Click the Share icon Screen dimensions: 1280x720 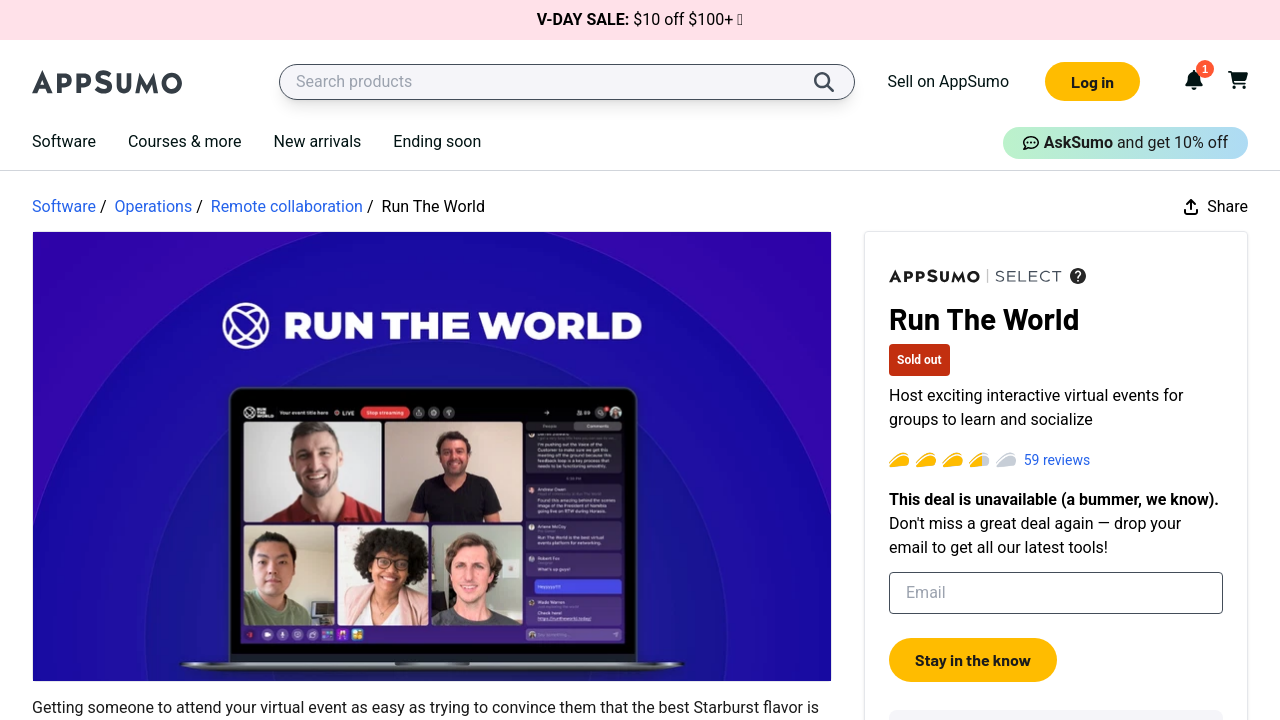1191,207
